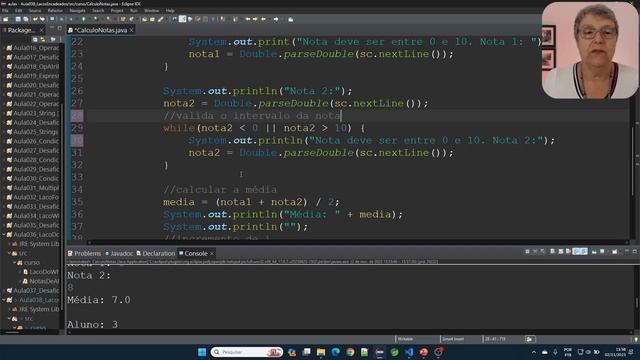Click the New file toolbar icon
640x360 pixels.
[x=6, y=19]
